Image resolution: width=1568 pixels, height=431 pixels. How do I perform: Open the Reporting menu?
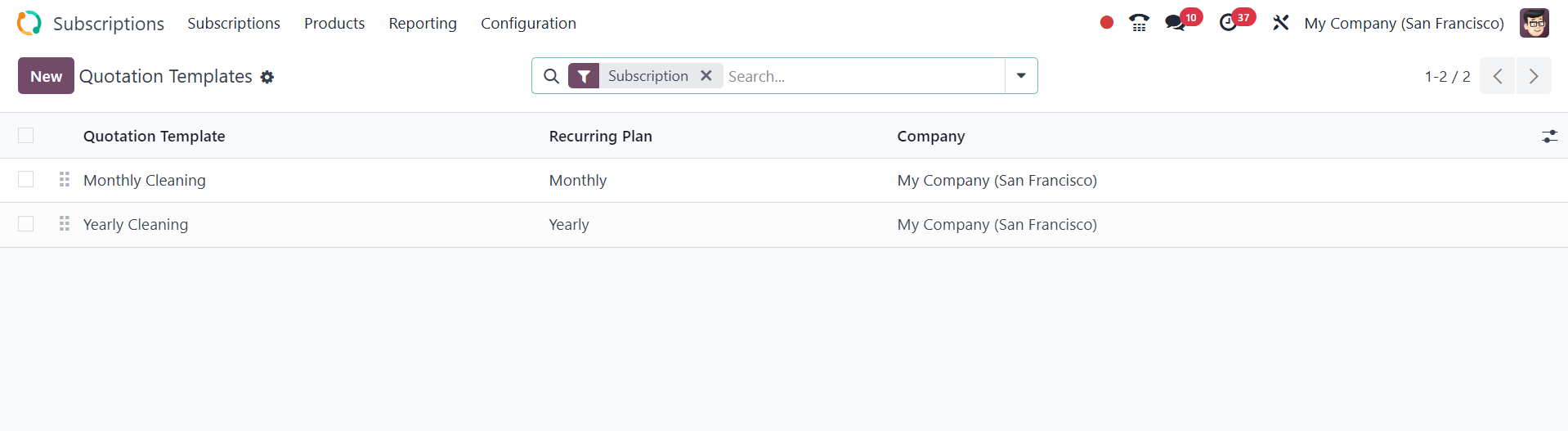[x=423, y=23]
